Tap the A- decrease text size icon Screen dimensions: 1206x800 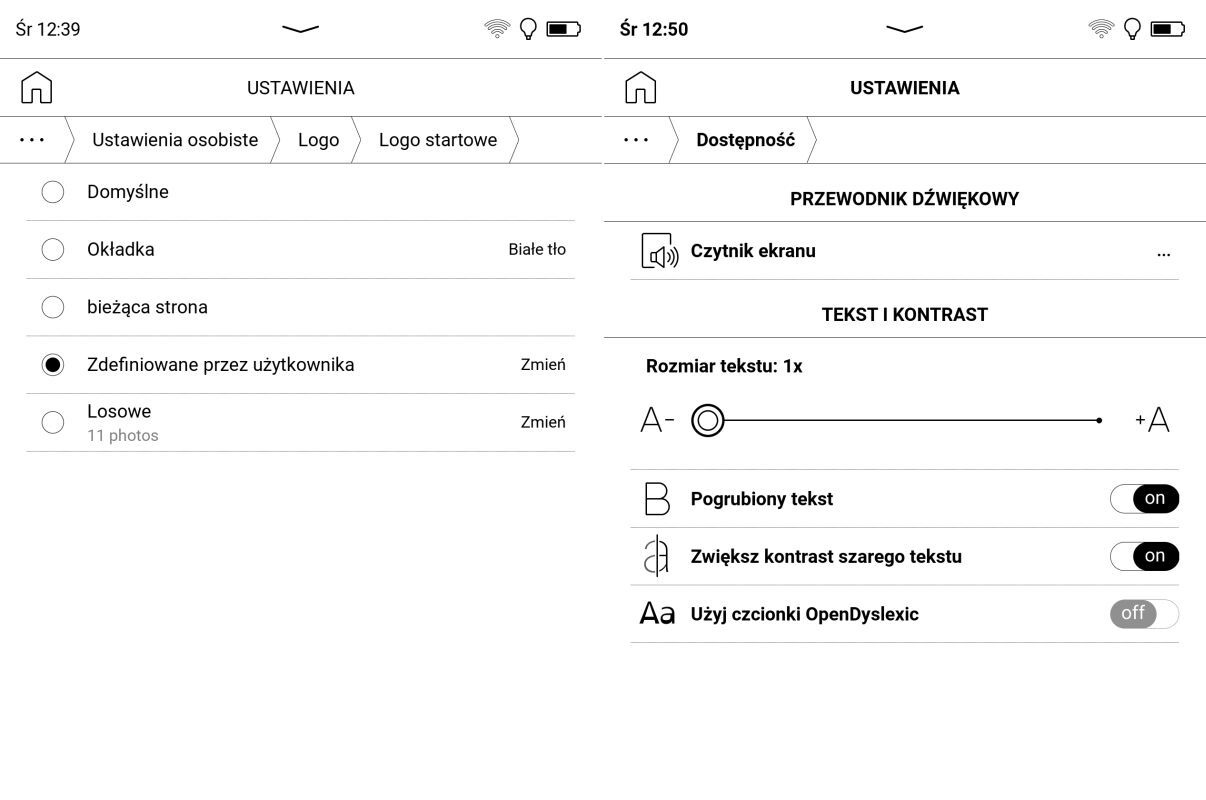(x=657, y=421)
